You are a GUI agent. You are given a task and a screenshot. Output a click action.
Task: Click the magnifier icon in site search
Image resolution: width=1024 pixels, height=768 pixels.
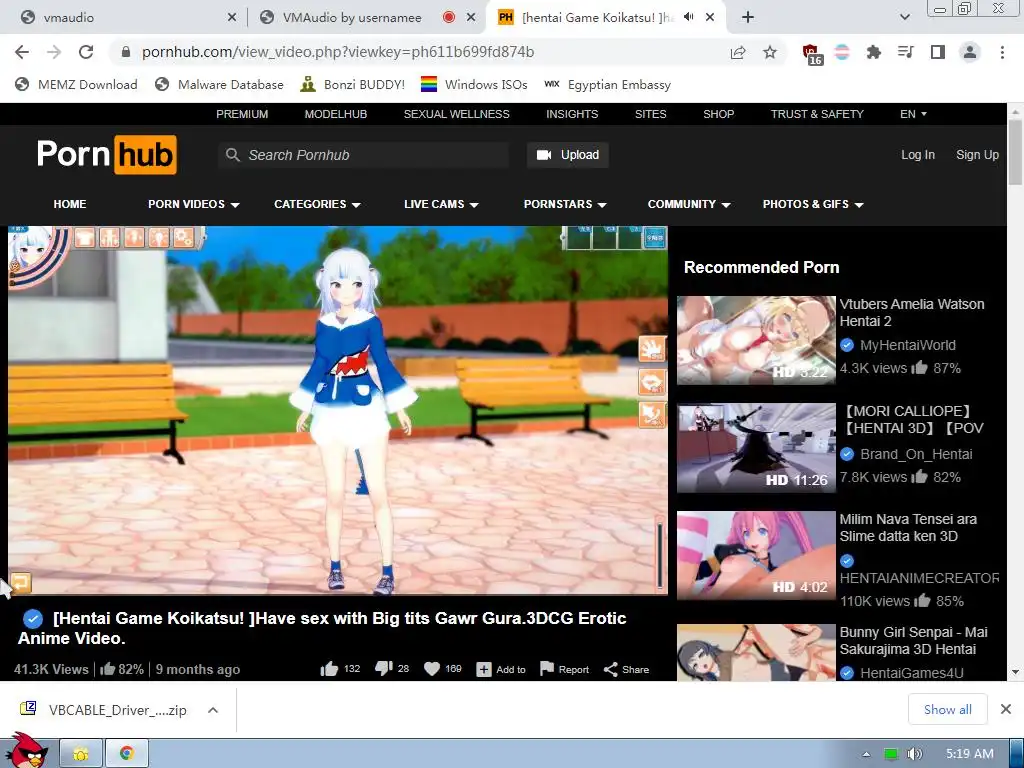232,155
